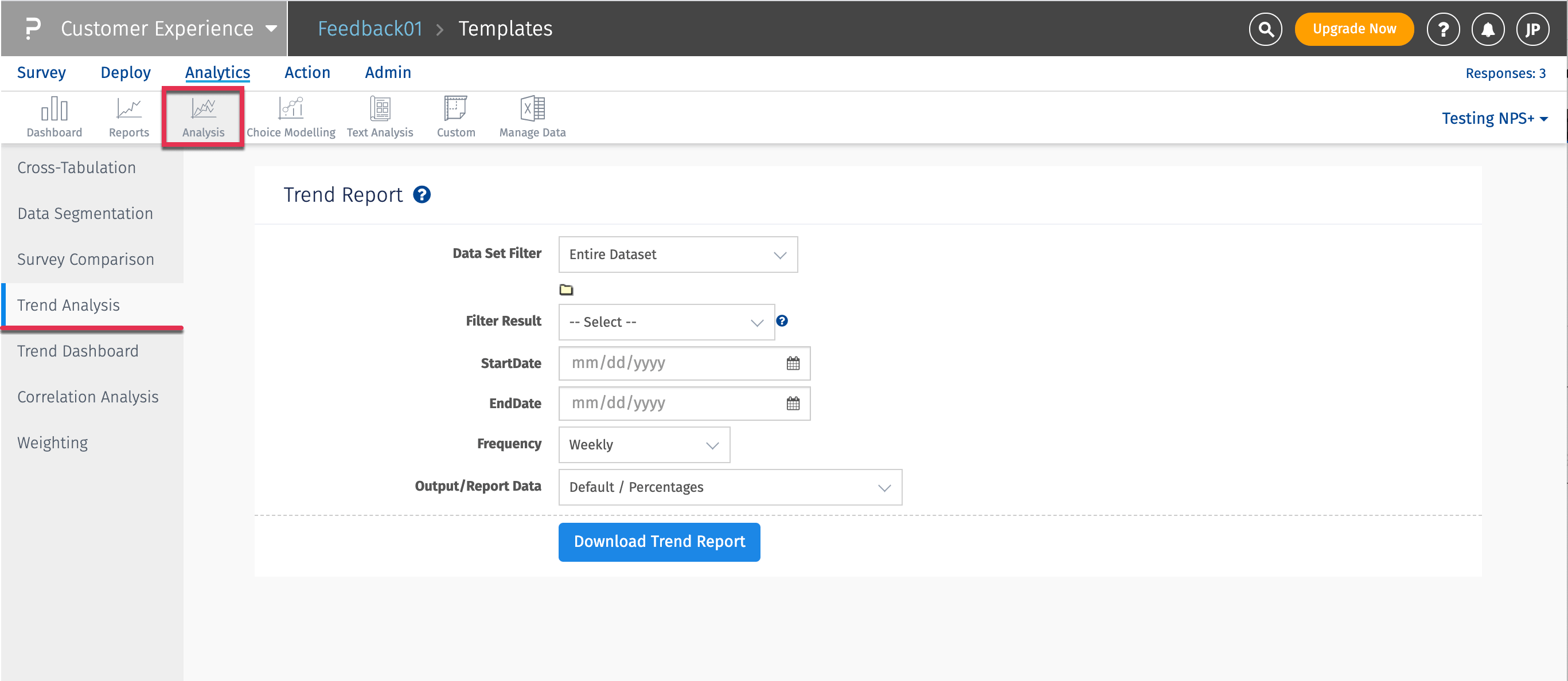Open the notifications bell icon

1488,29
